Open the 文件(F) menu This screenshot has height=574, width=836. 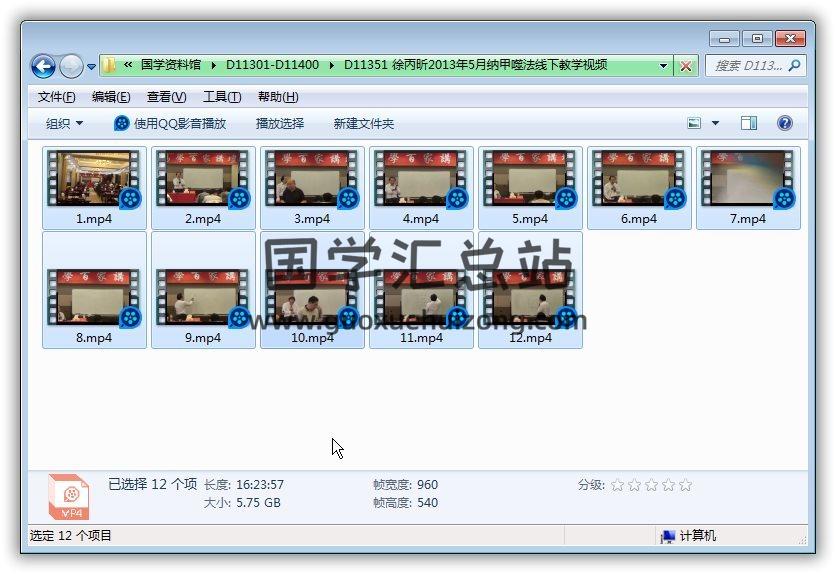(x=57, y=97)
